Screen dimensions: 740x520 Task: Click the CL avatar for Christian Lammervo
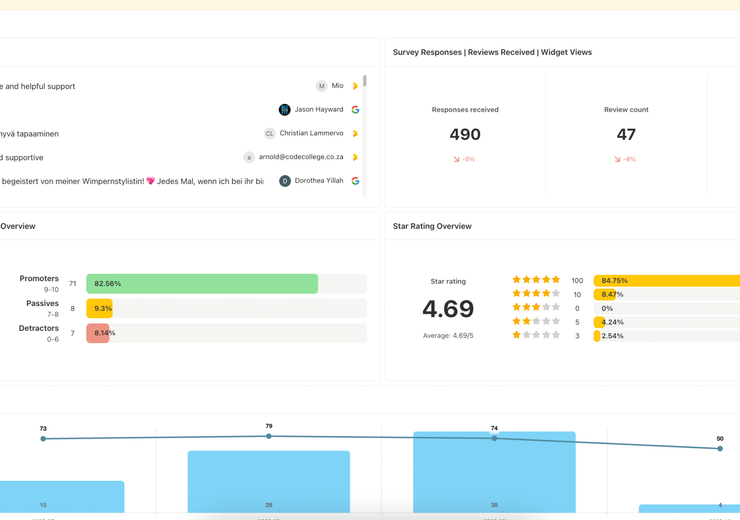(269, 133)
